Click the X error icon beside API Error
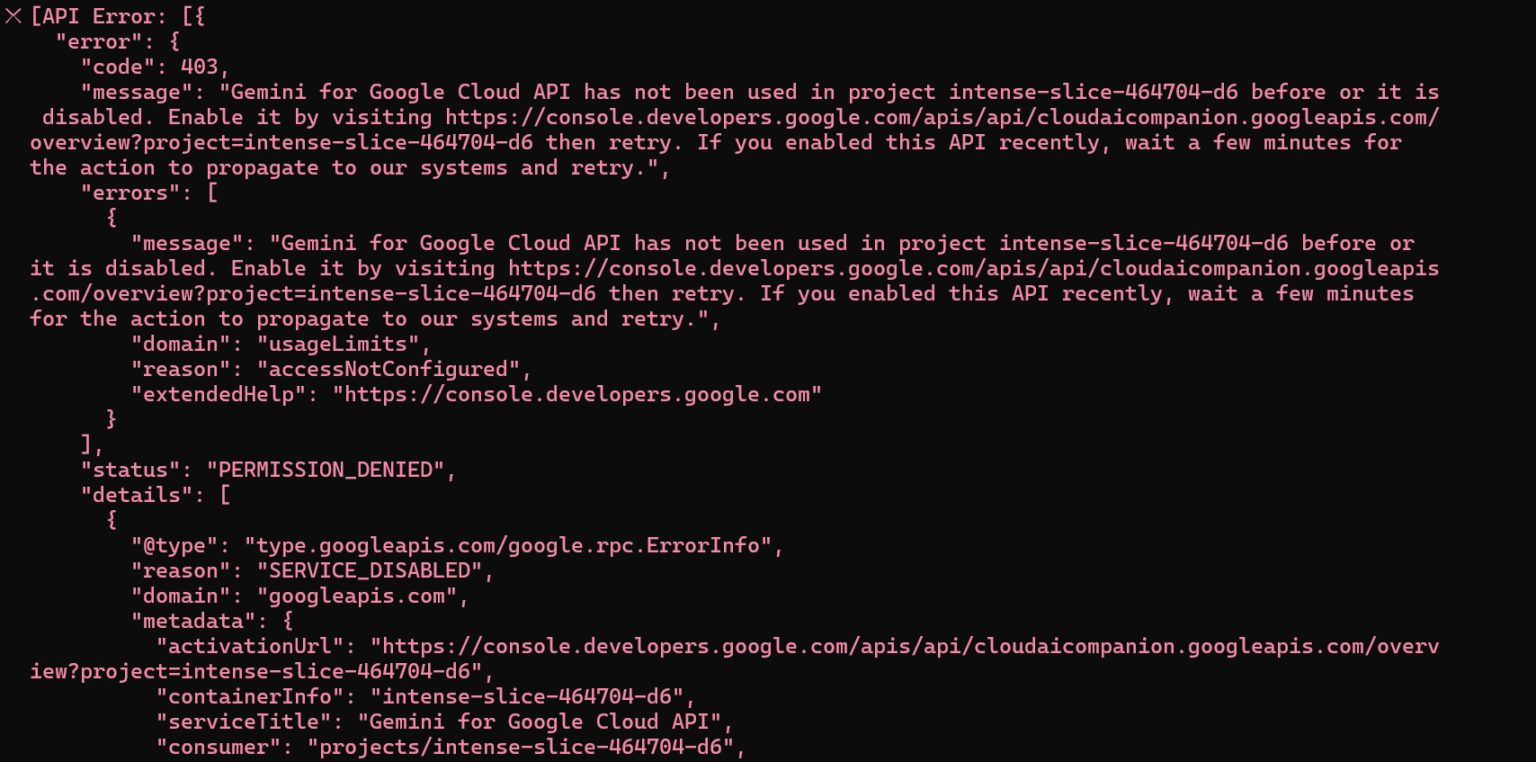 click(13, 16)
